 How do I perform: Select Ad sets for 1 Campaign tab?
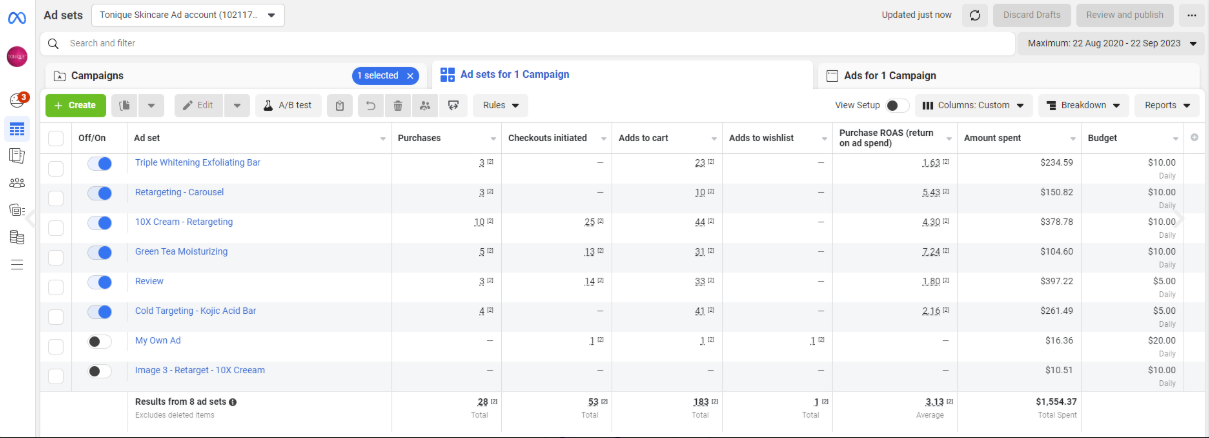click(x=621, y=75)
